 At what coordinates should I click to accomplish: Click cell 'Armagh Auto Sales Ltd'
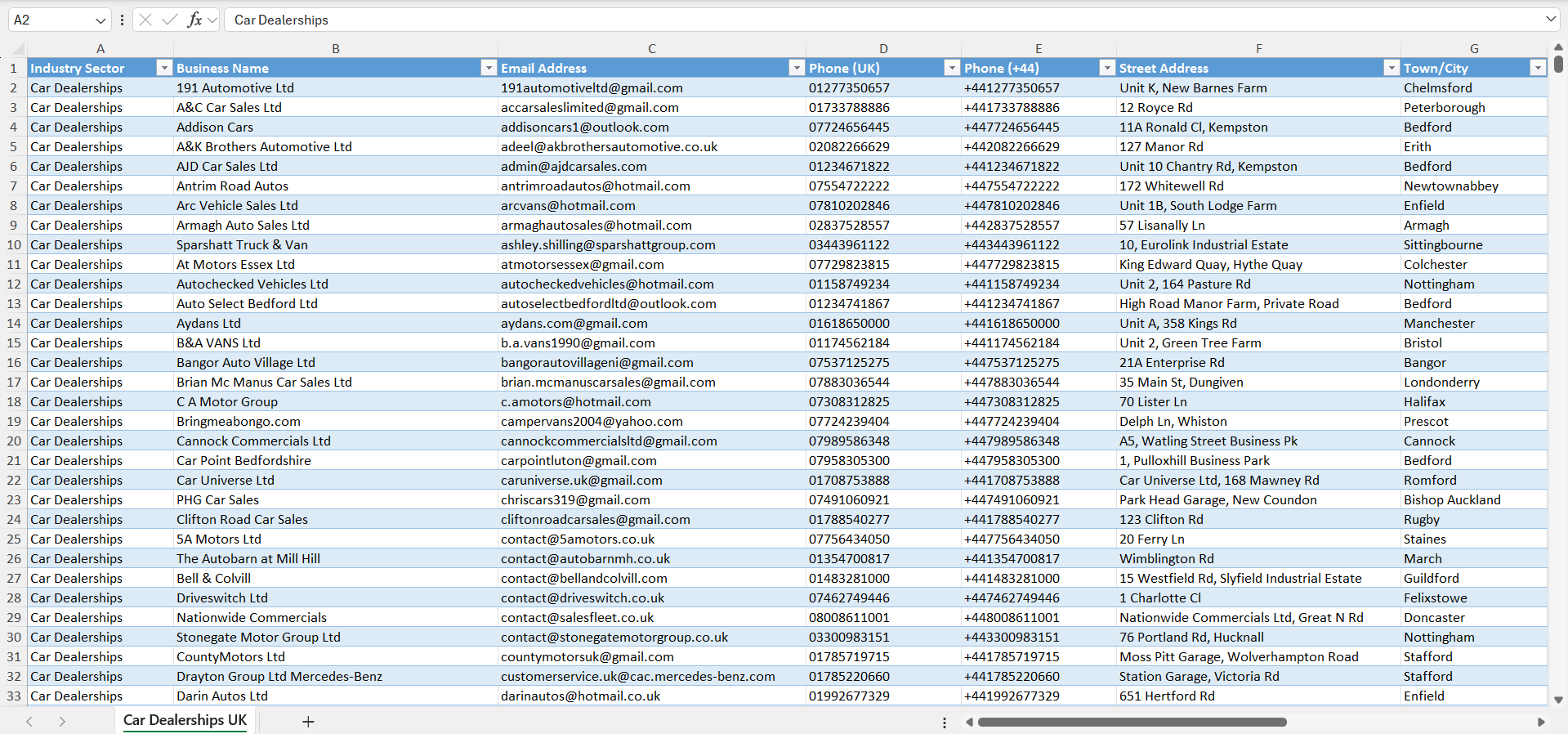point(336,225)
